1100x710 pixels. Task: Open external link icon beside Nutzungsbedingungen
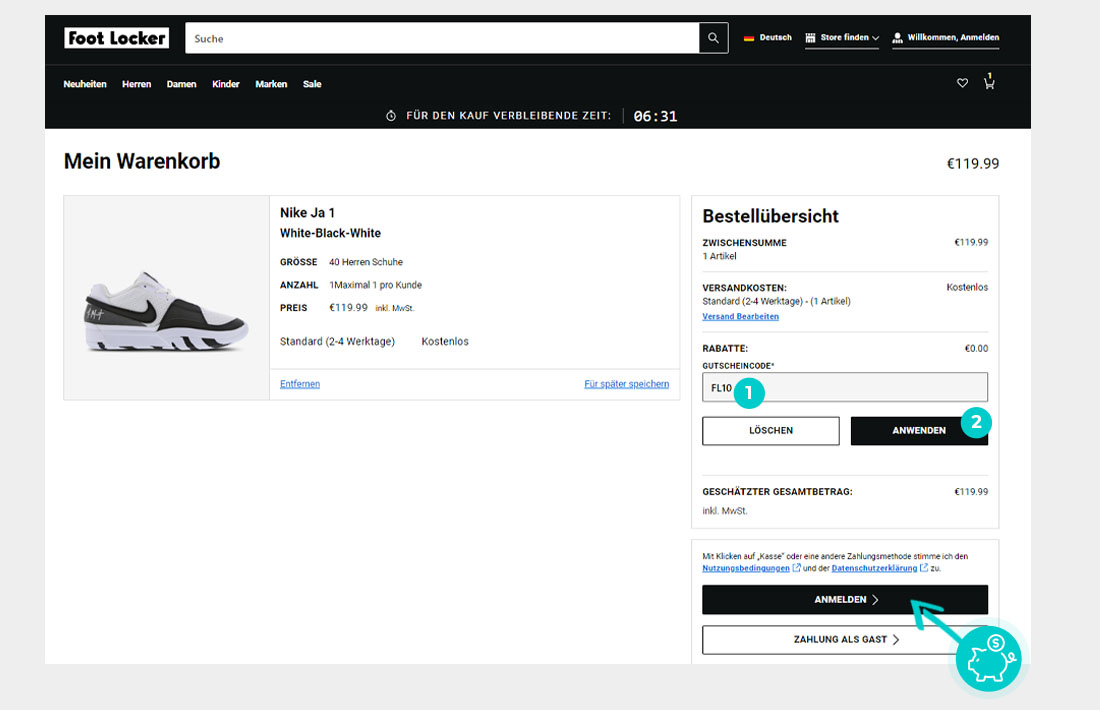(x=796, y=568)
